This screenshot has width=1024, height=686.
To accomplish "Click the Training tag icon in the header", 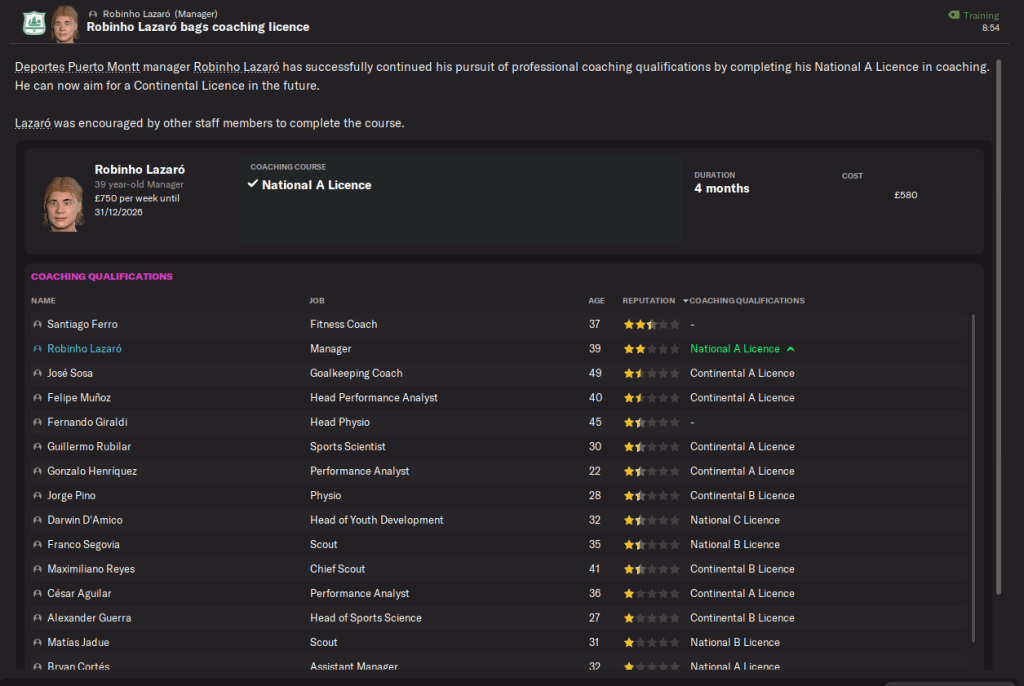I will [953, 15].
